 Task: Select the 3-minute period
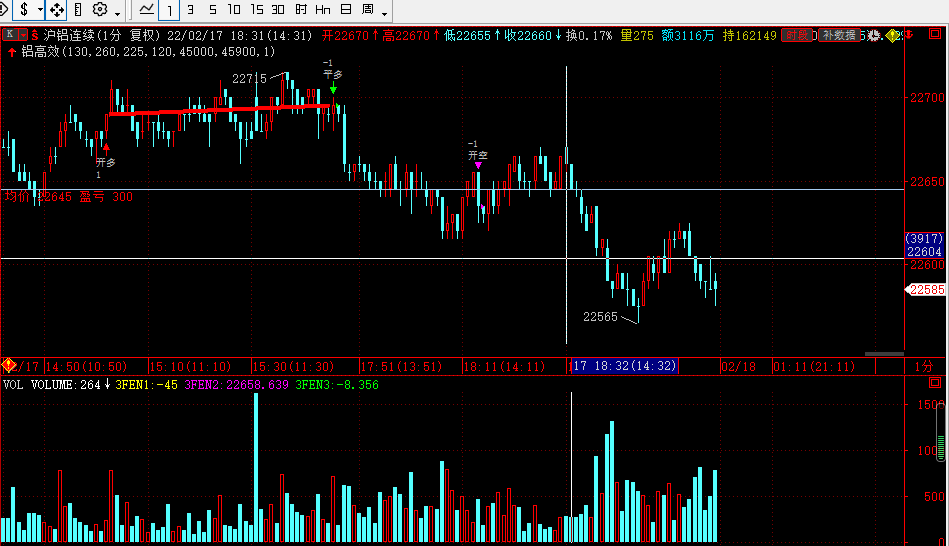pyautogui.click(x=190, y=10)
